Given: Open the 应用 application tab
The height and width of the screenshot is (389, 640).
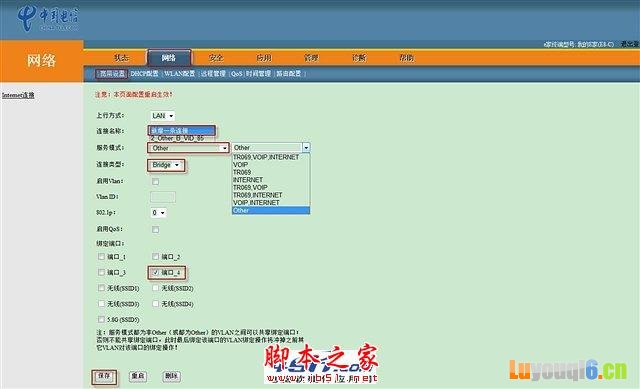Looking at the screenshot, I should 264,58.
